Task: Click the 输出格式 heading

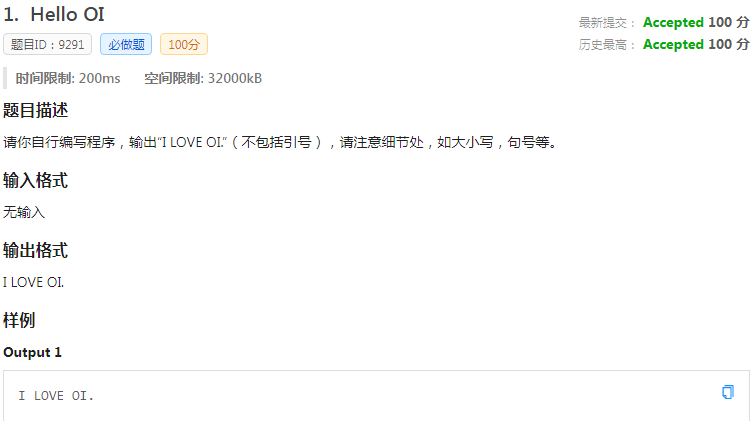Action: 35,250
